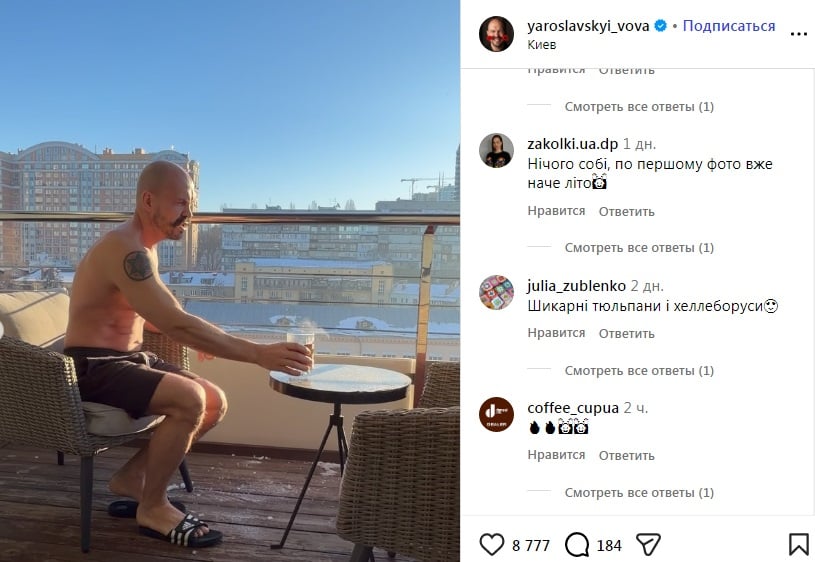Click the balcony photo of the post
Screen dimensions: 815x562
230,281
